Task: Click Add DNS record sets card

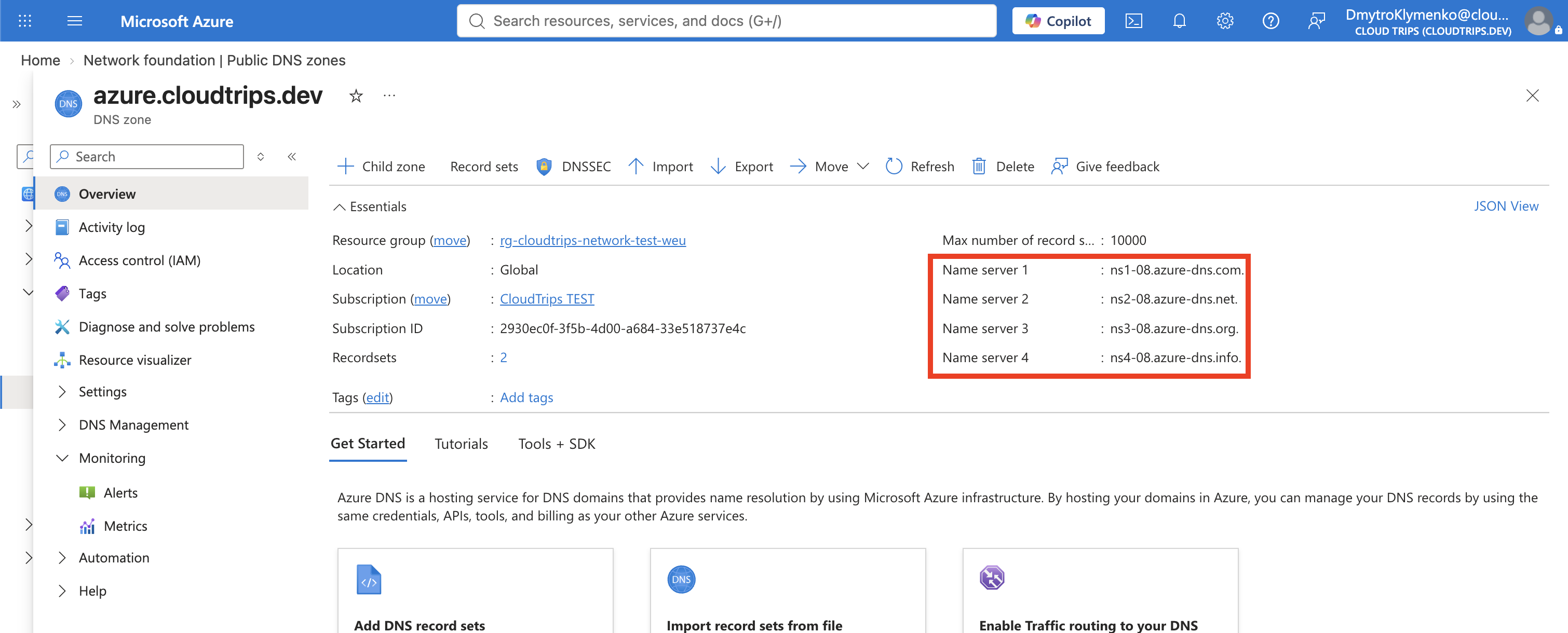Action: tap(476, 591)
